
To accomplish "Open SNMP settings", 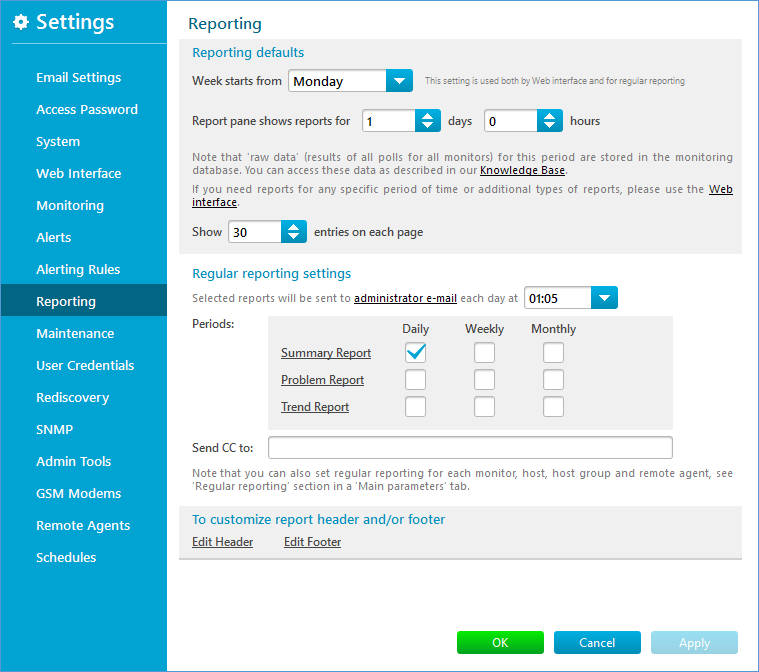I will click(54, 429).
